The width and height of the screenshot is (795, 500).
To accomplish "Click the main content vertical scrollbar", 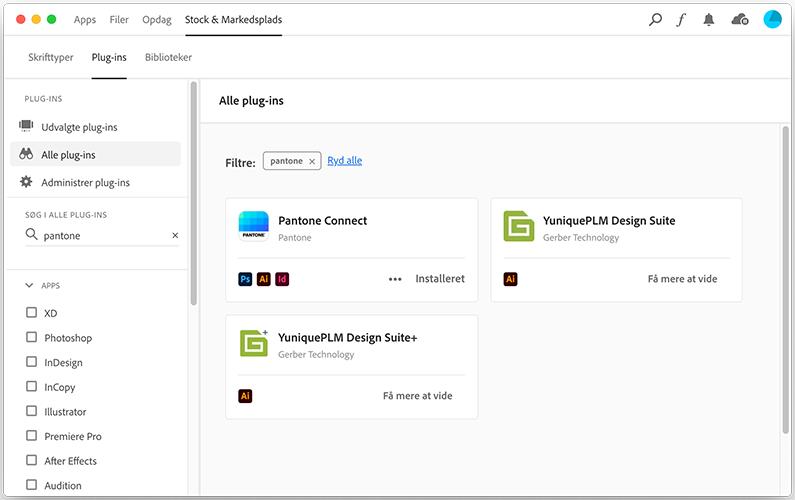I will tap(785, 280).
